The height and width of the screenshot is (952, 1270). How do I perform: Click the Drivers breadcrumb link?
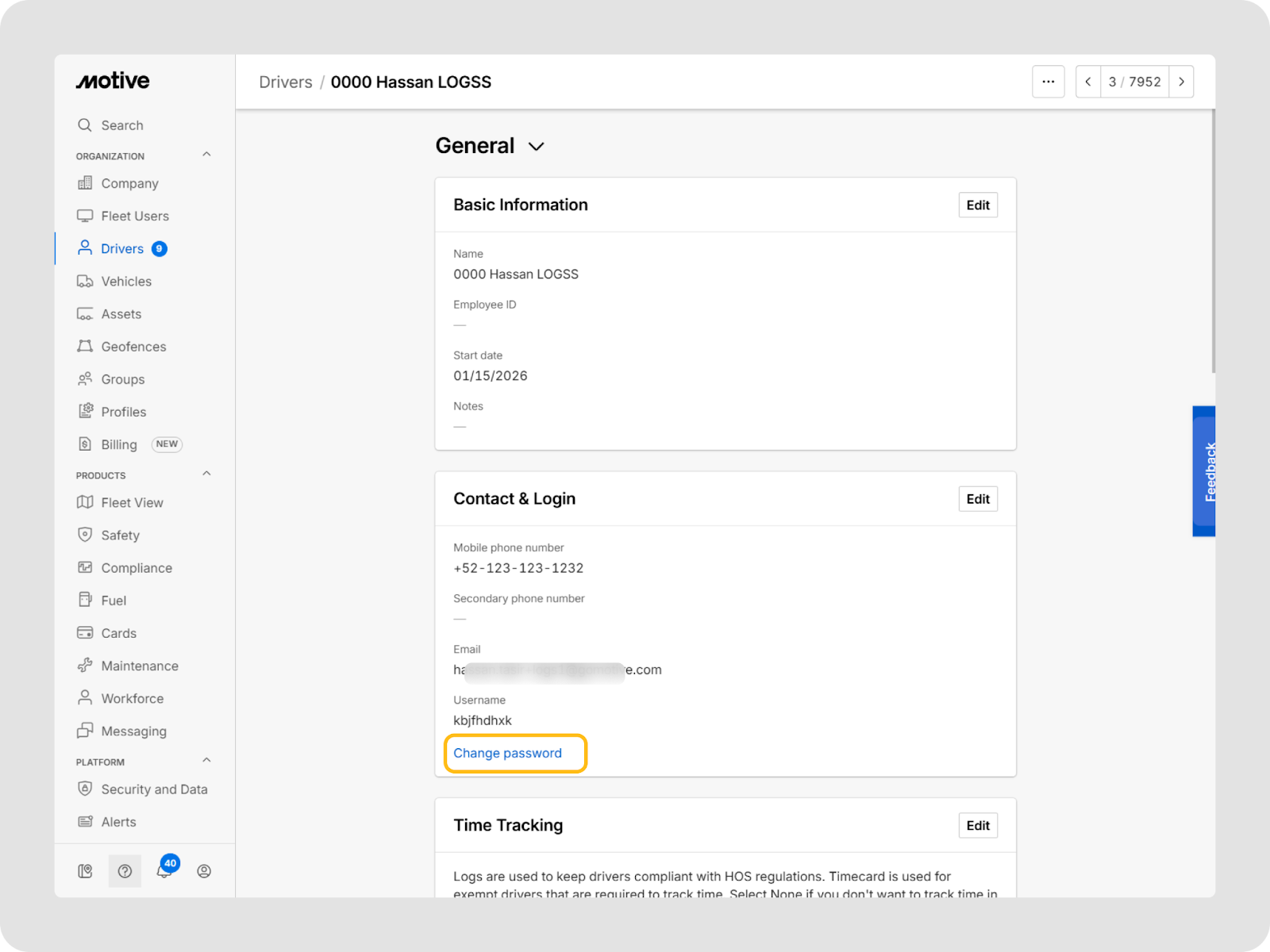tap(286, 83)
